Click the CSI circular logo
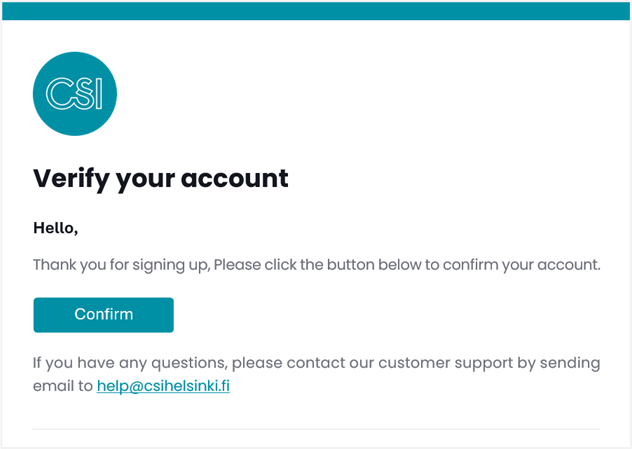This screenshot has height=449, width=632. pos(75,94)
